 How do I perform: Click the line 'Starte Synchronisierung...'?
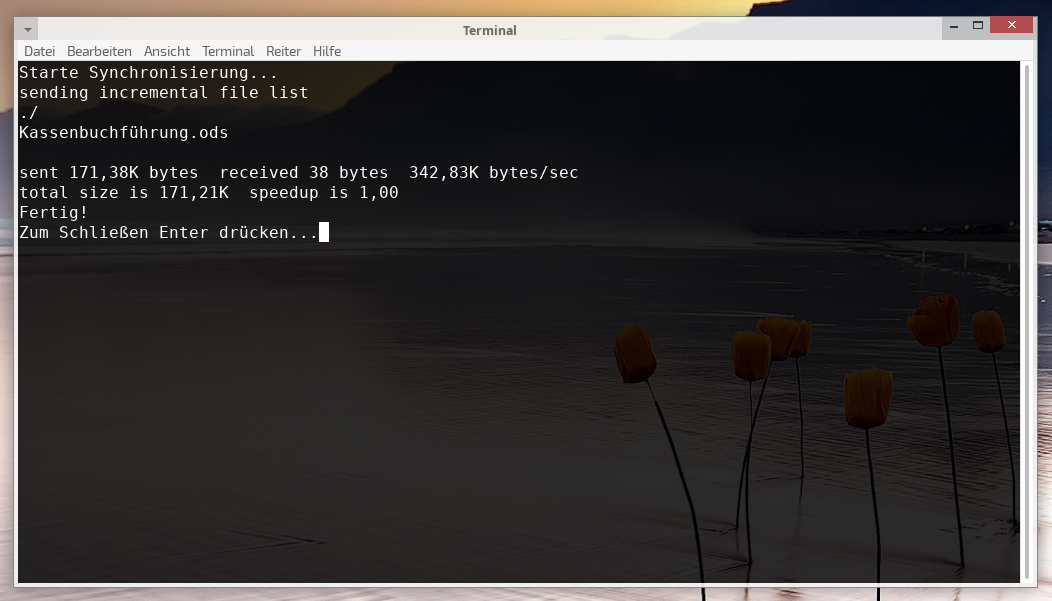[x=148, y=72]
